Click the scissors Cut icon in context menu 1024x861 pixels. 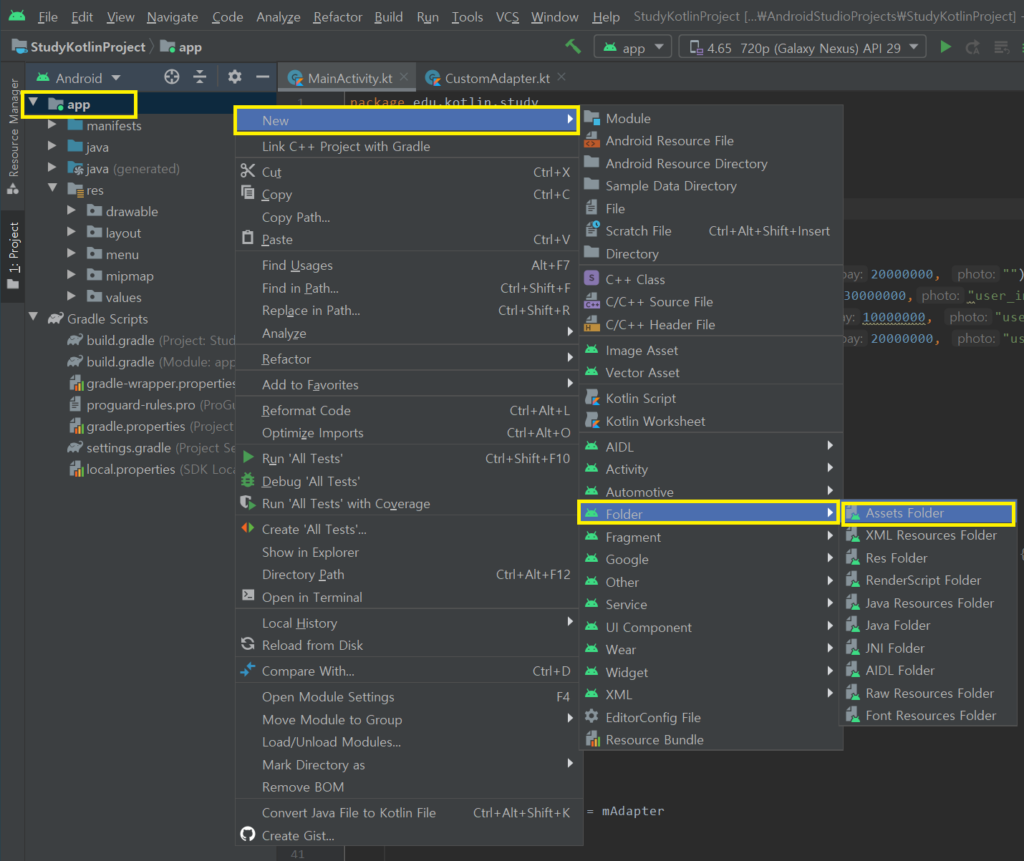point(248,172)
